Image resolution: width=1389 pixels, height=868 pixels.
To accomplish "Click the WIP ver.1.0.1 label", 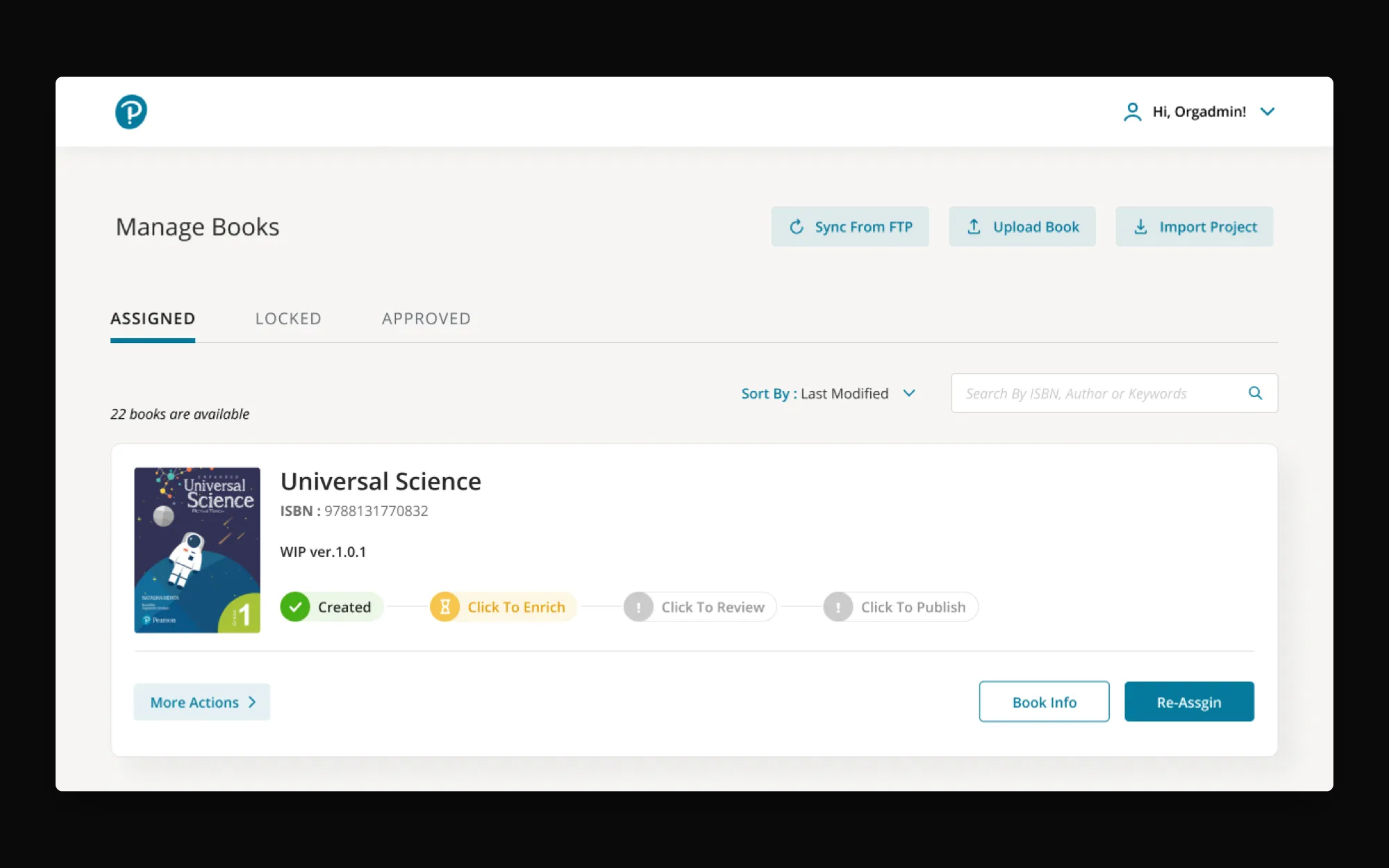I will [323, 552].
